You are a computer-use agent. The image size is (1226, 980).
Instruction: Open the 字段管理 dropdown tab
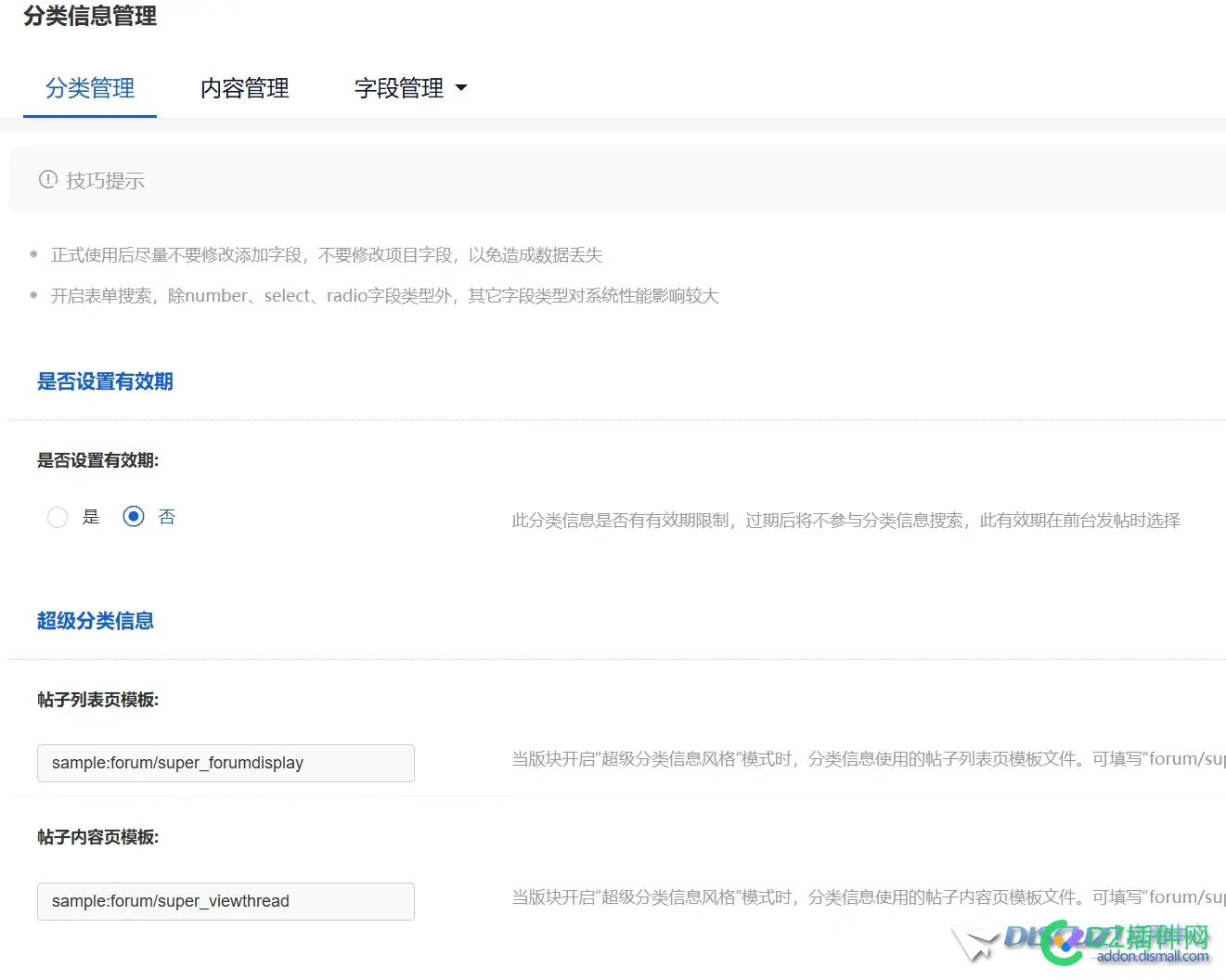click(411, 88)
